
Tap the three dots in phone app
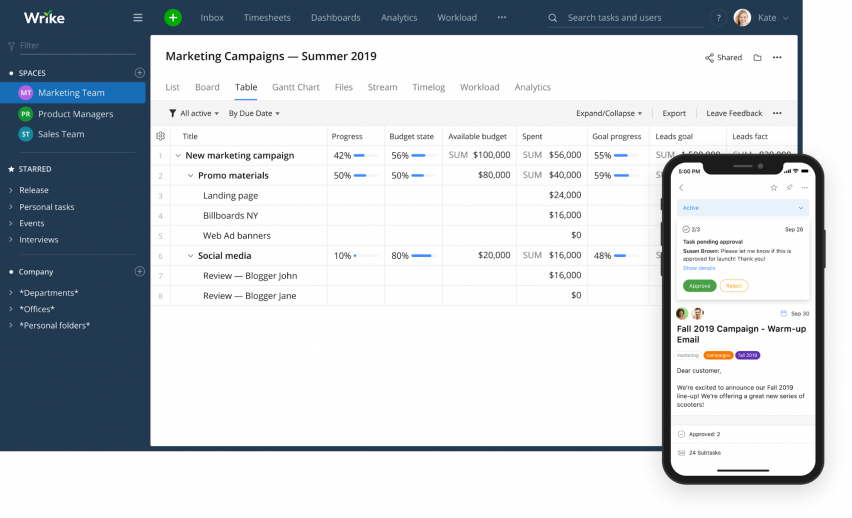805,188
